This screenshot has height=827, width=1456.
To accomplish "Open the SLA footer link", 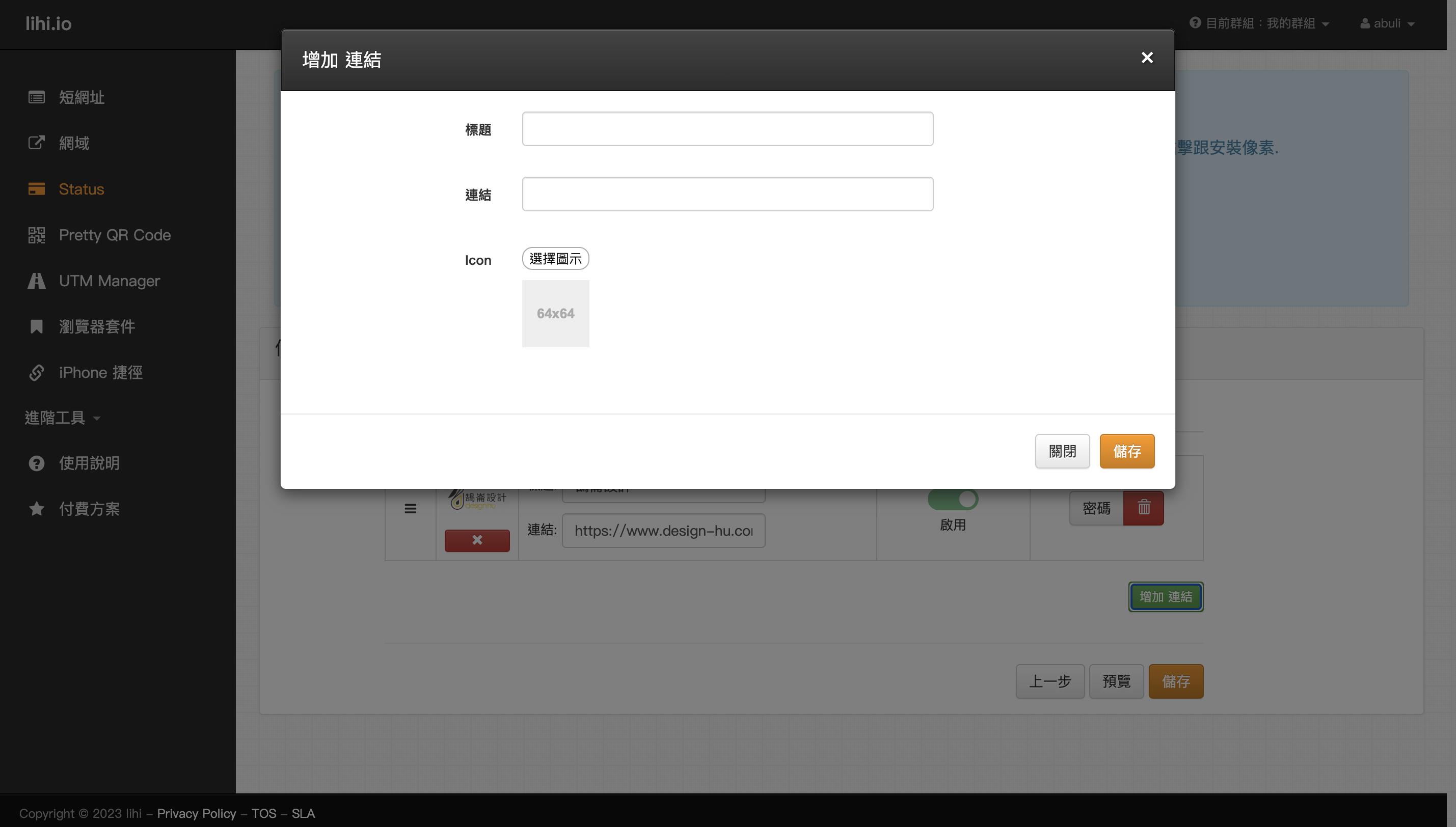I will click(303, 813).
